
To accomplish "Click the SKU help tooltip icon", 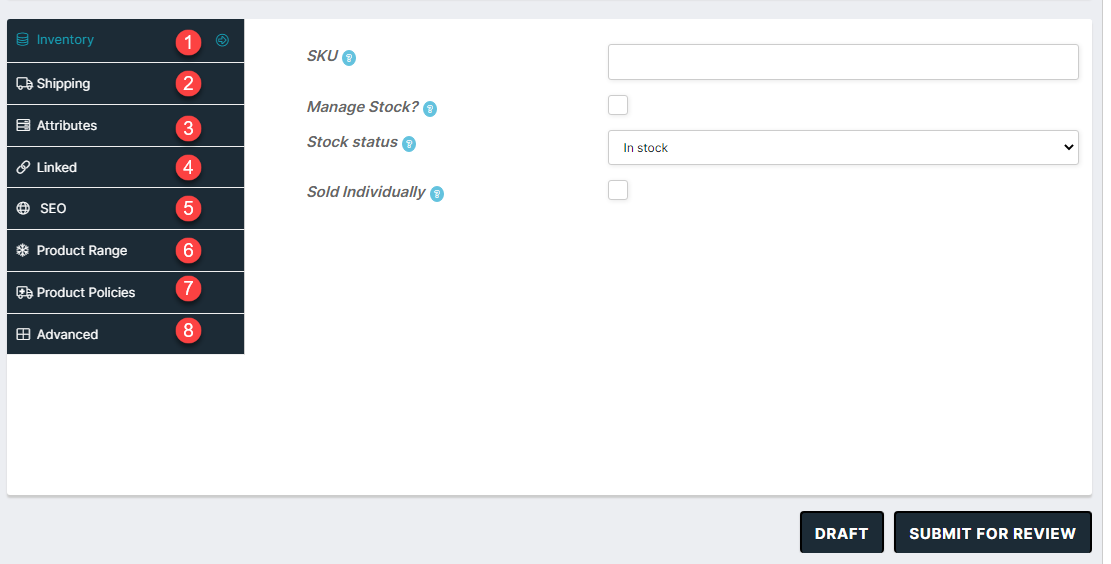I will click(x=349, y=58).
